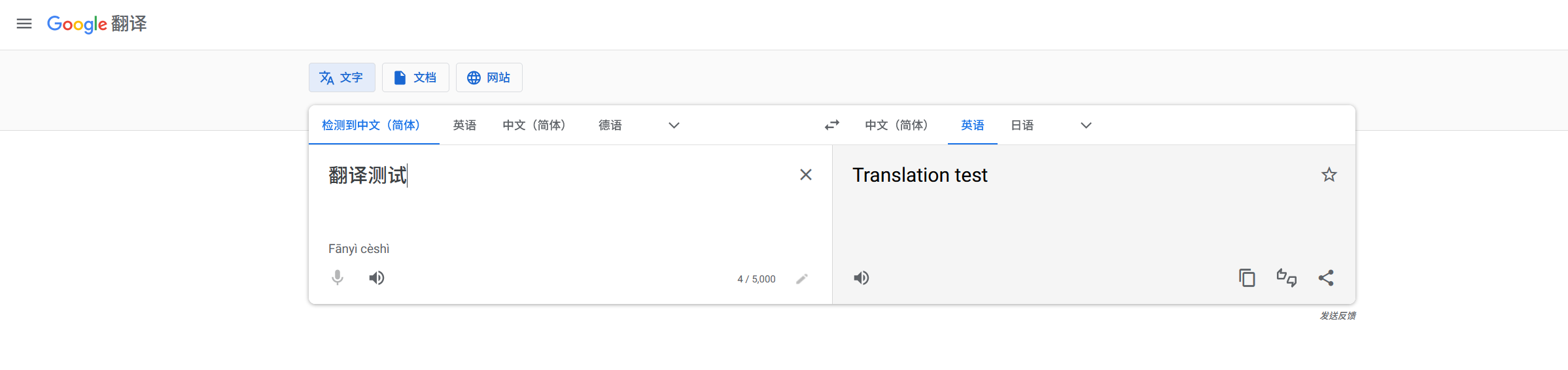Screen dimensions: 1568x370
Task: Select 德语 as source language
Action: coord(610,126)
